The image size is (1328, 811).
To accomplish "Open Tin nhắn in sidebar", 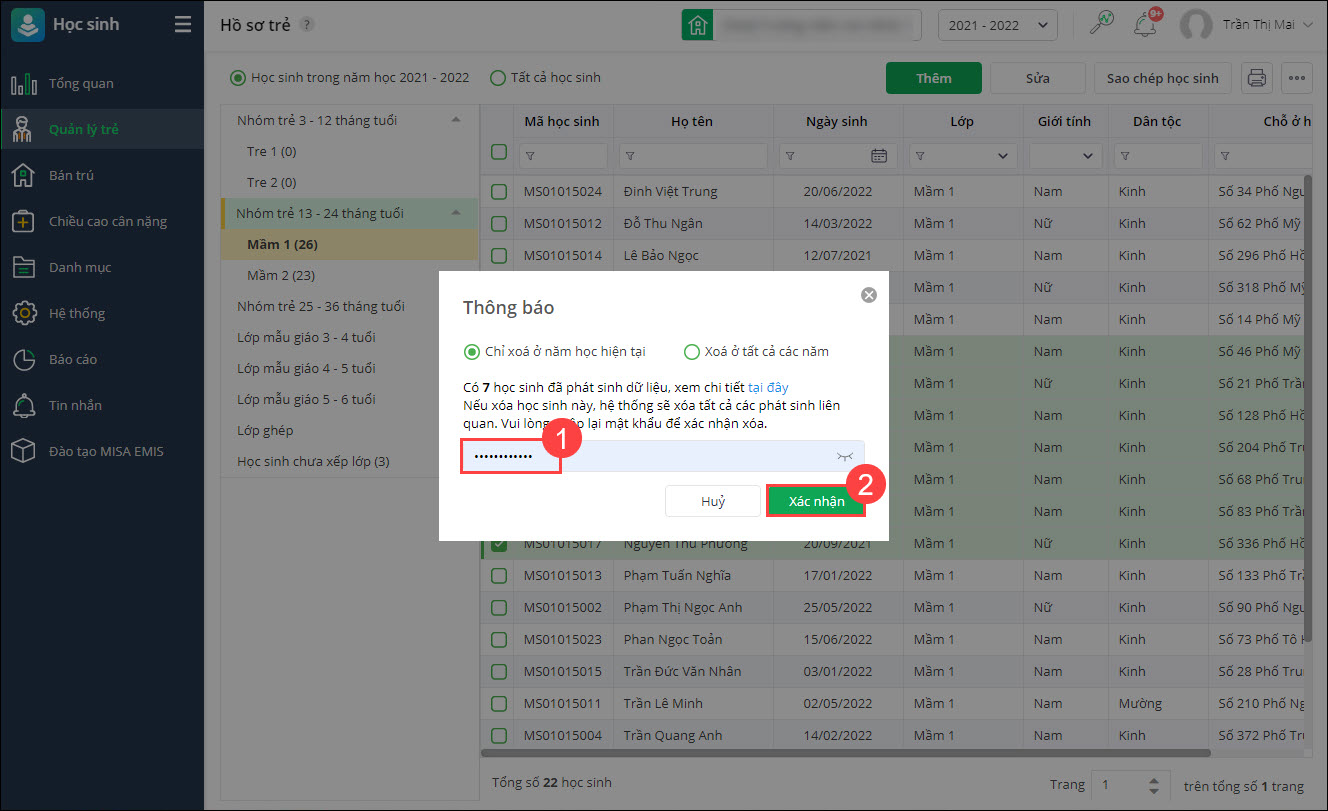I will (102, 405).
